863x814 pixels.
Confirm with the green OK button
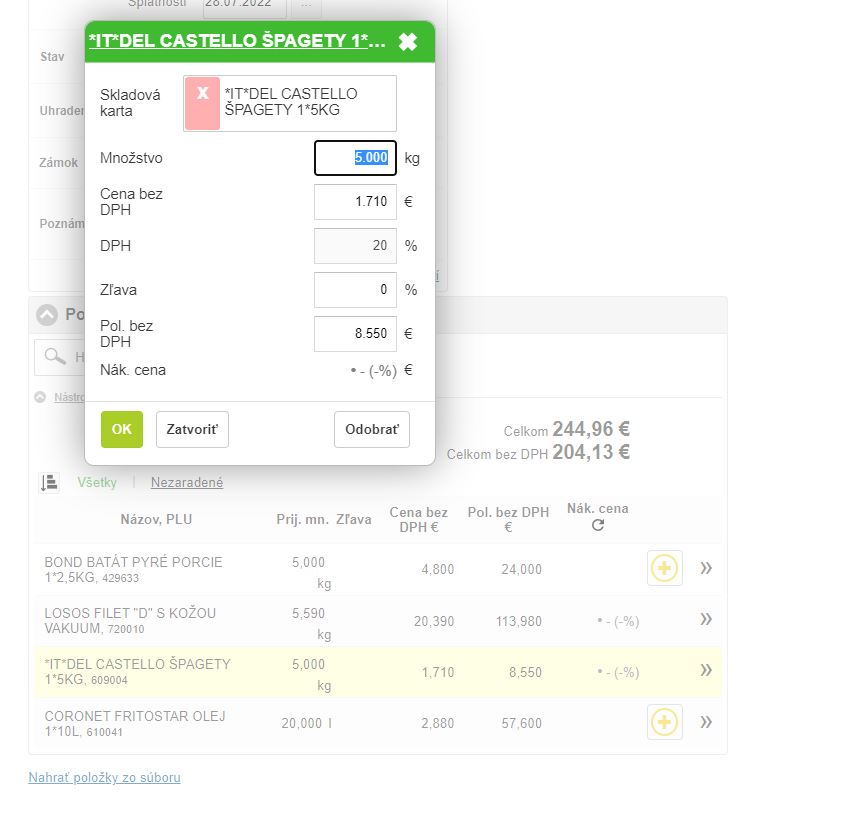pyautogui.click(x=122, y=429)
